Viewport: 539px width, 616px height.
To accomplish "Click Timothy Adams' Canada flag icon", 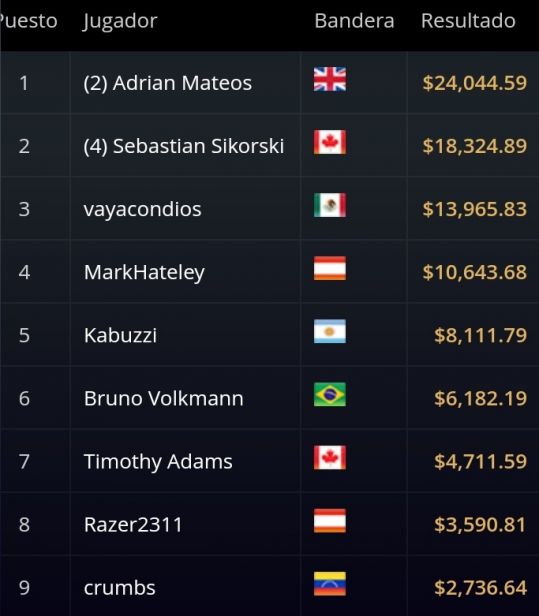I will 330,458.
